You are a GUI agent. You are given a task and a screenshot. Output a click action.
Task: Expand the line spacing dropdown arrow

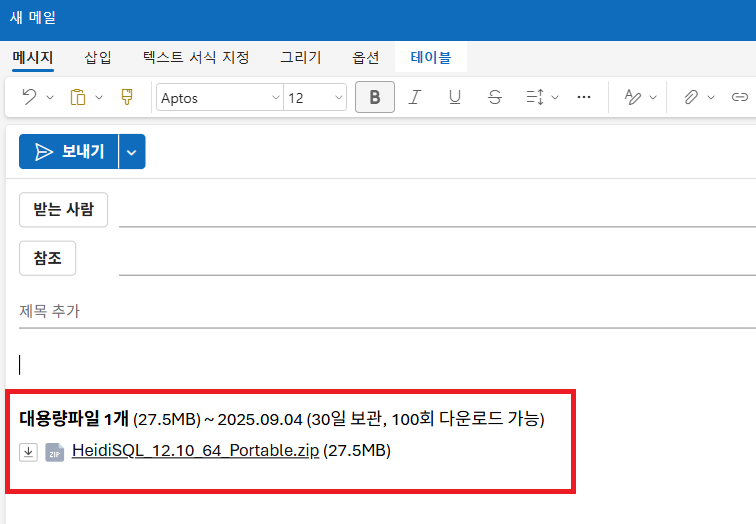click(x=555, y=97)
